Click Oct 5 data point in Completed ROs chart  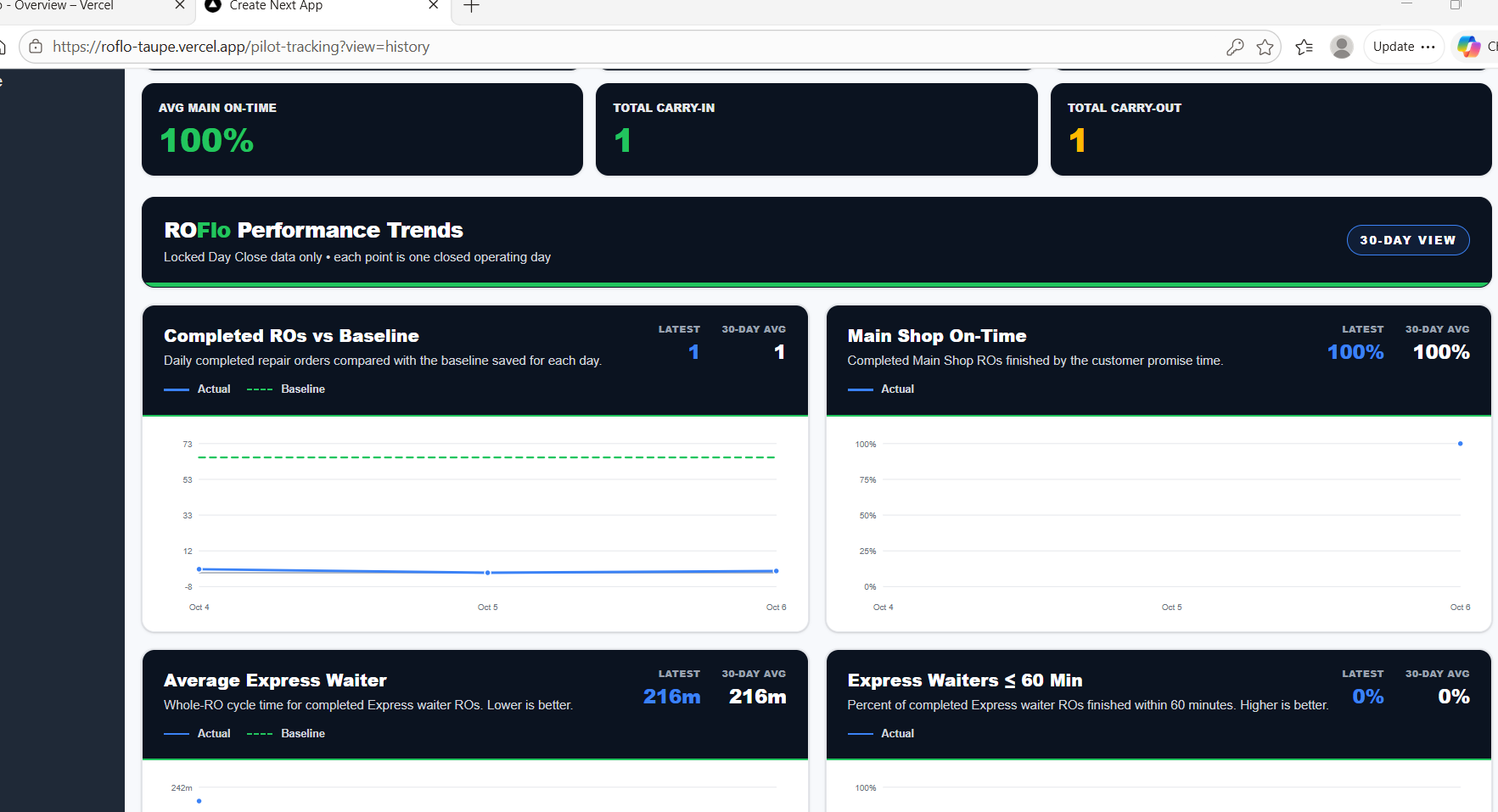487,573
